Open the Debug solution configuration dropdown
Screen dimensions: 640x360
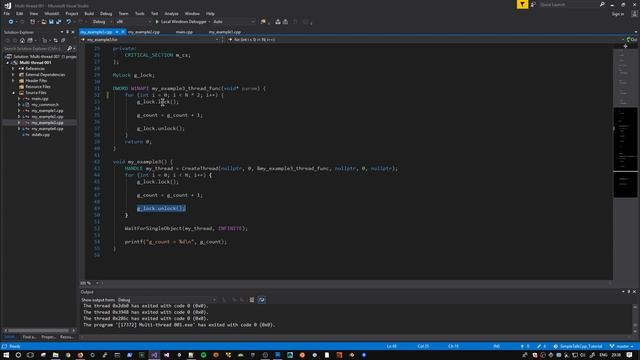102,22
